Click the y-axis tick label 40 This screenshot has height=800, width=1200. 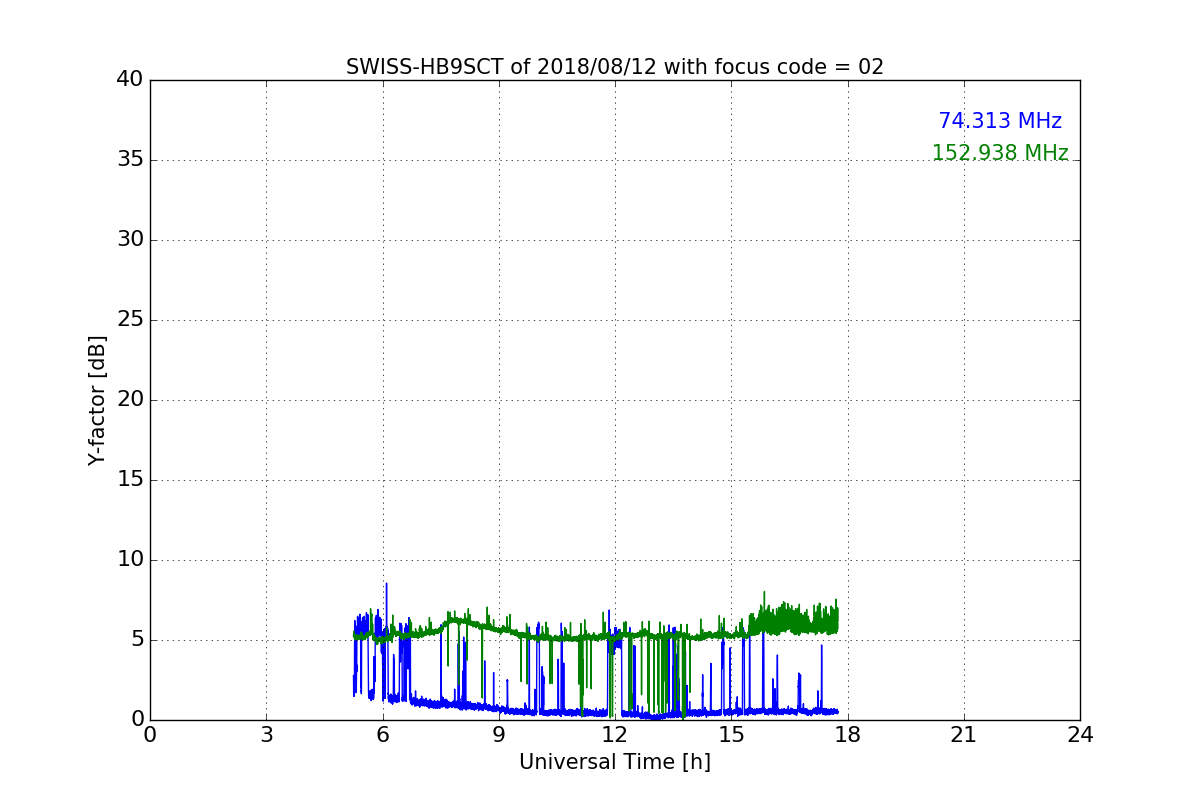[130, 80]
